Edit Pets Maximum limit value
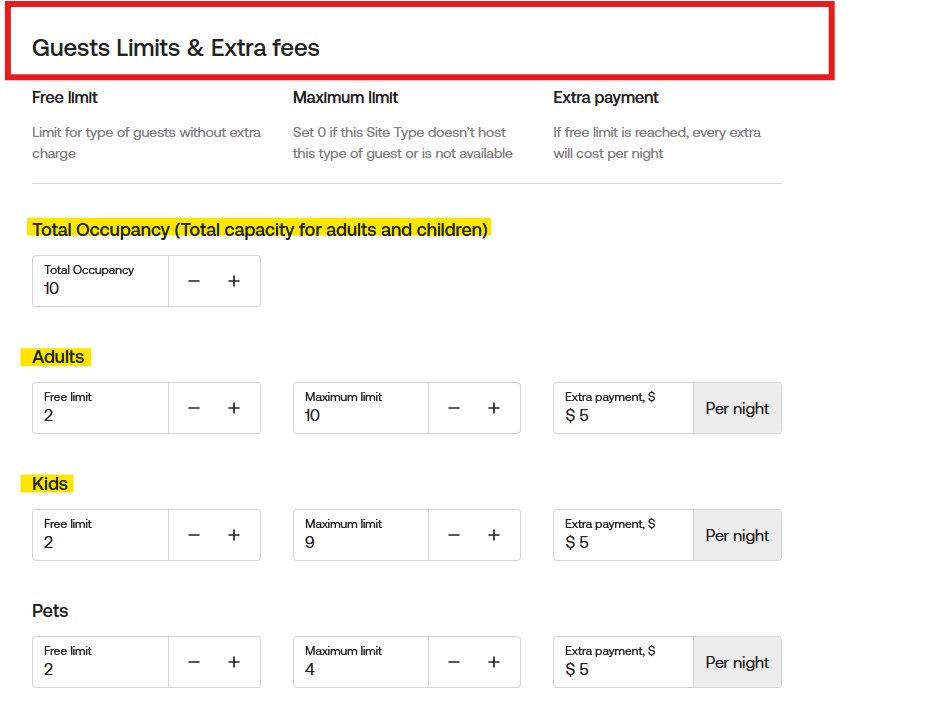Image resolution: width=942 pixels, height=720 pixels. coord(360,662)
